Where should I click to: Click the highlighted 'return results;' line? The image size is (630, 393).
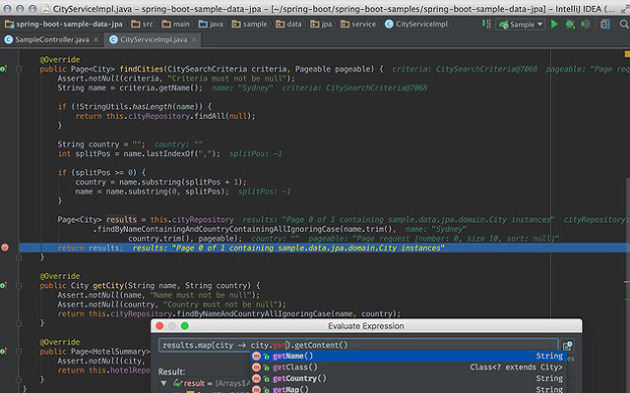[324, 248]
